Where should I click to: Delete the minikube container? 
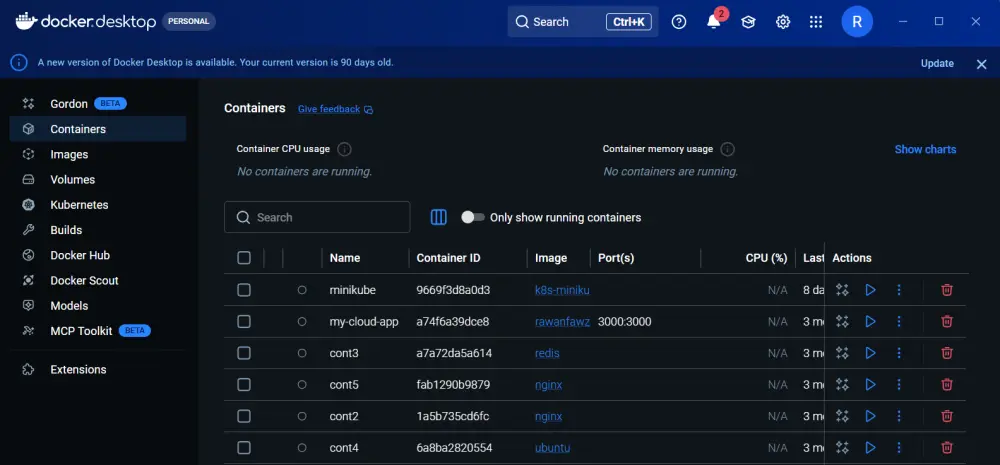(x=947, y=290)
